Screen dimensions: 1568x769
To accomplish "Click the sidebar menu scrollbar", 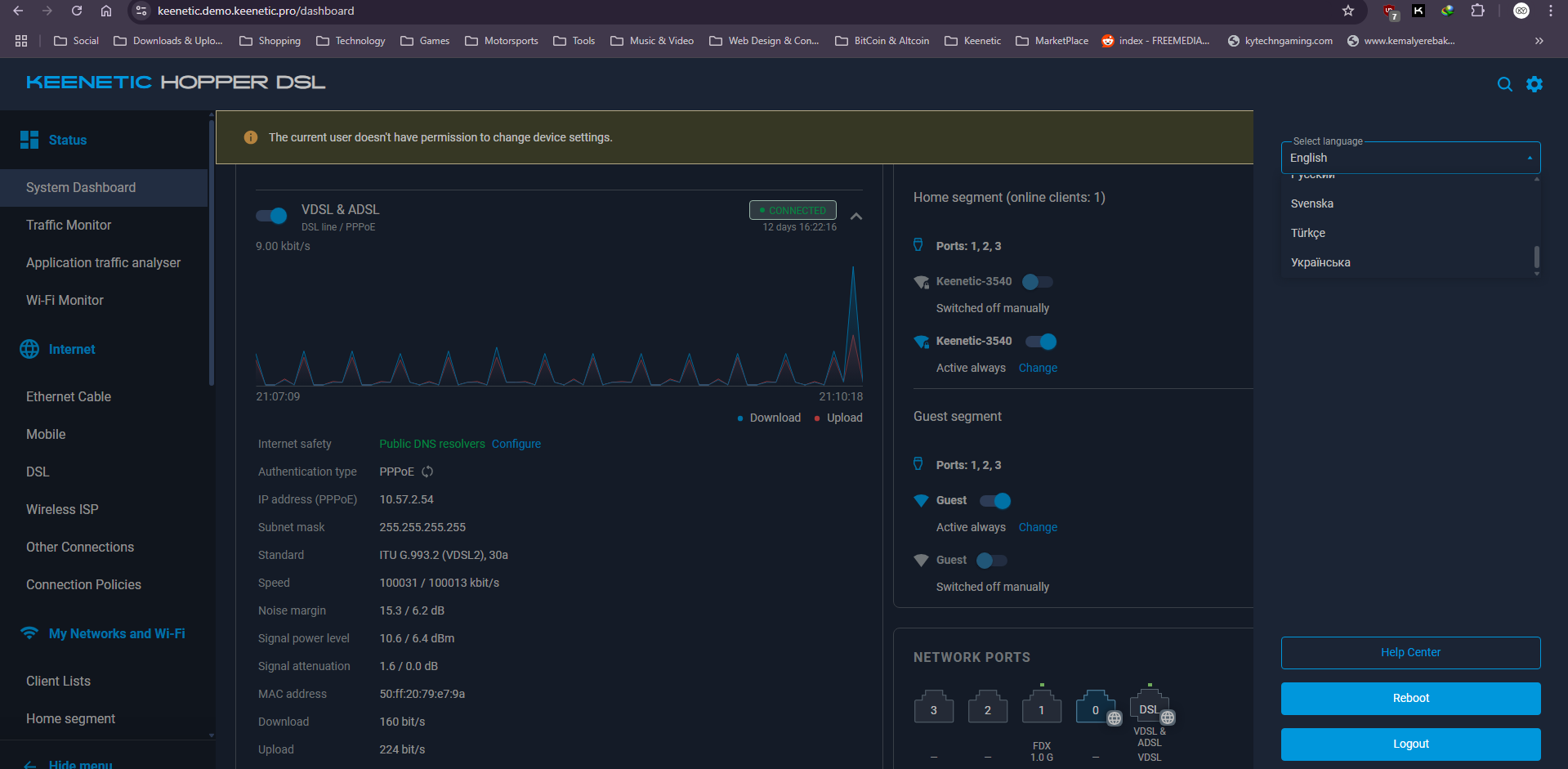I will click(x=212, y=253).
